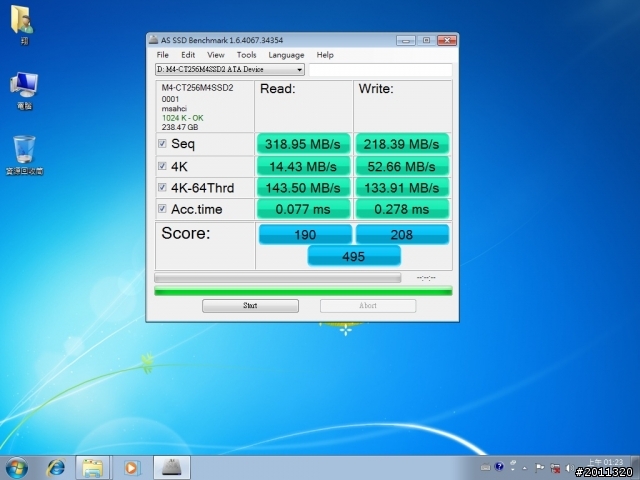Click the read score 190
This screenshot has height=480, width=640.
tap(305, 235)
